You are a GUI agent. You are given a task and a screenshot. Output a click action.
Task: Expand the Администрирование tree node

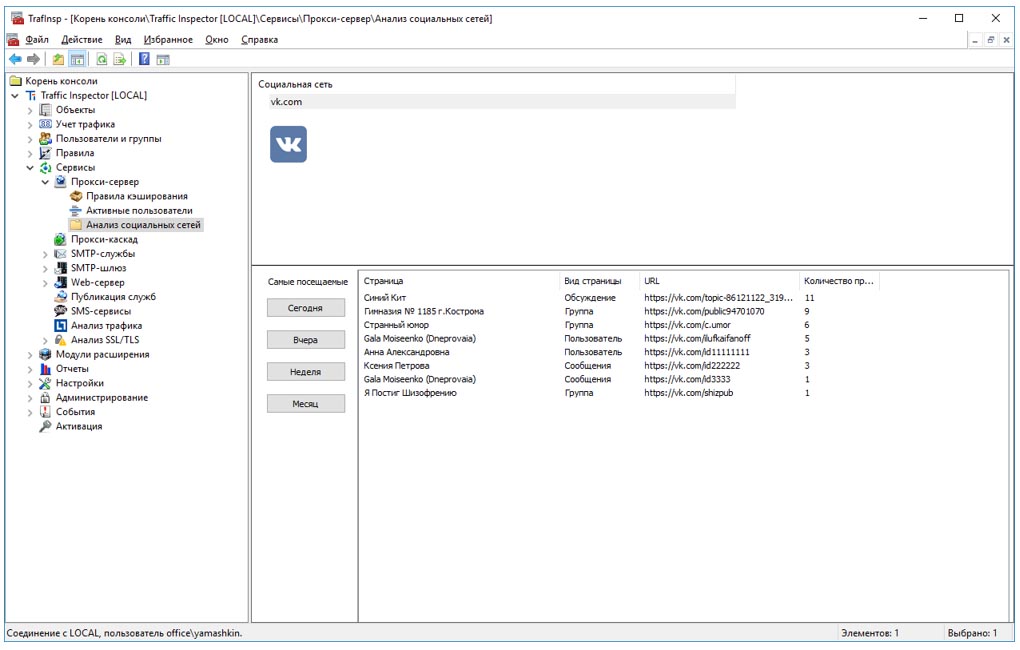tap(30, 398)
